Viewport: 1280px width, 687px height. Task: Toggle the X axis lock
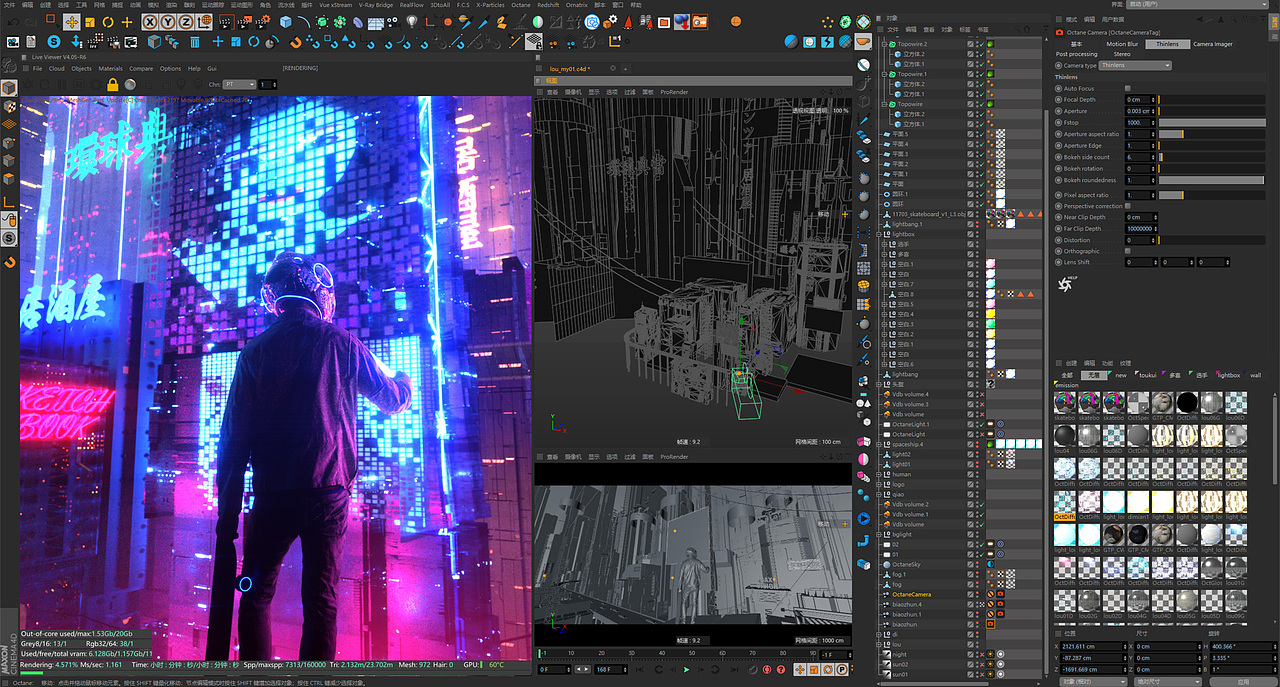click(150, 21)
